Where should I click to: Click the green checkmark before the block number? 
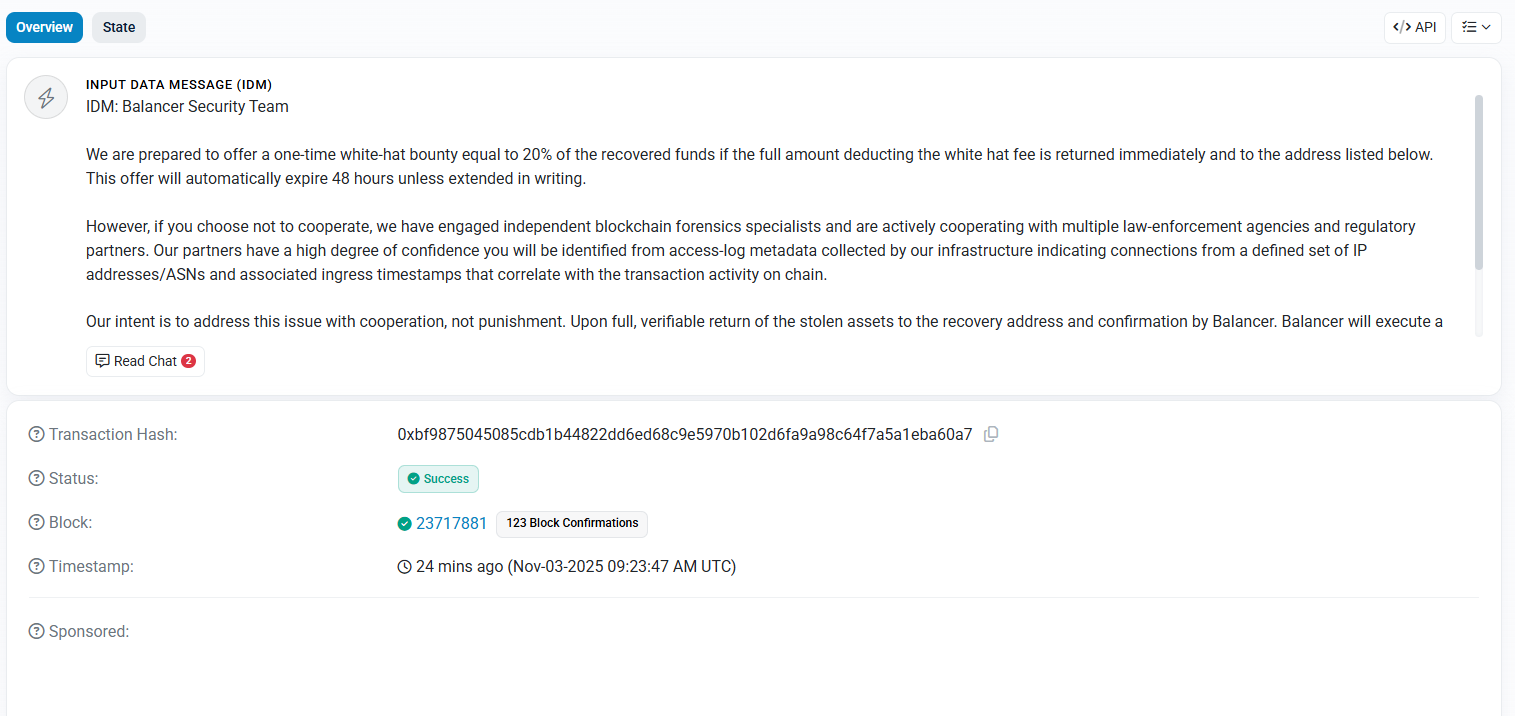pyautogui.click(x=403, y=523)
